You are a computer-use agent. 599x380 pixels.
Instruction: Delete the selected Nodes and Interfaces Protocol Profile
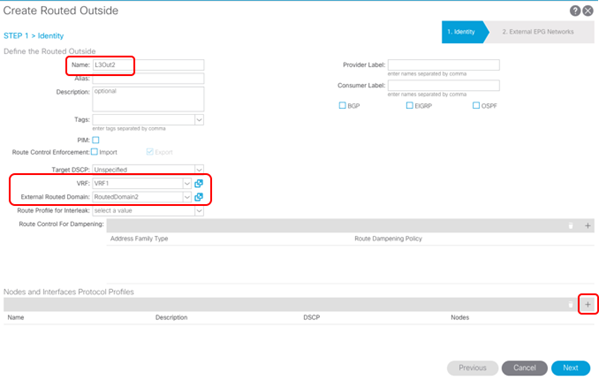pos(571,304)
